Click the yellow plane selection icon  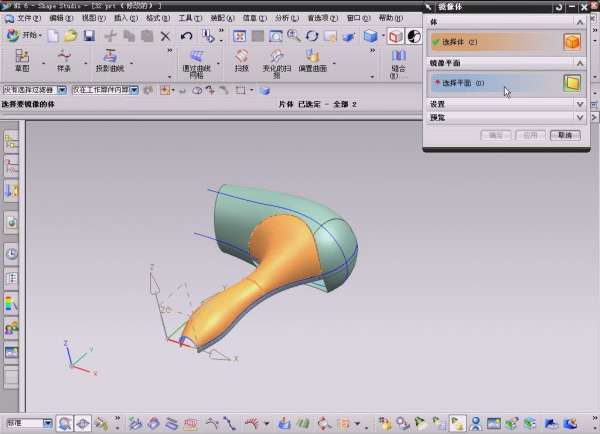572,82
